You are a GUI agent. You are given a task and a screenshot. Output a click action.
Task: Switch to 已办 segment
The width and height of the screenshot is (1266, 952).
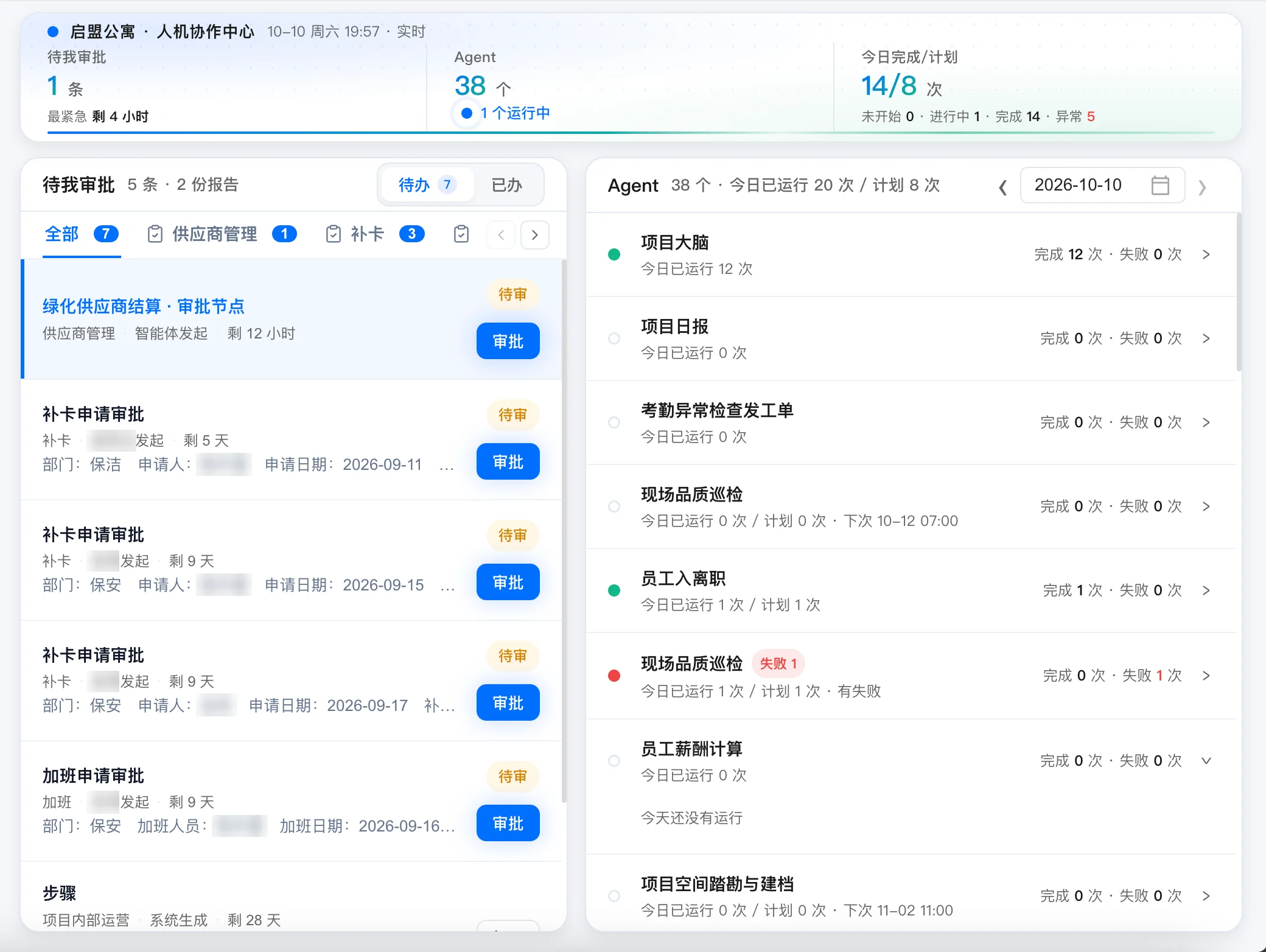click(x=507, y=184)
